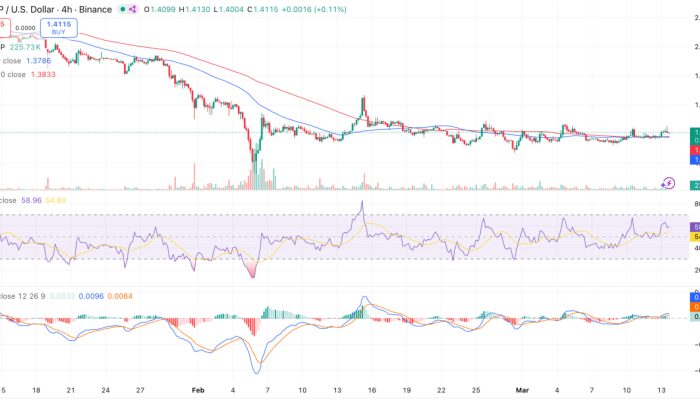The width and height of the screenshot is (700, 400).
Task: Click the Feb label on the time axis
Action: coord(197,389)
